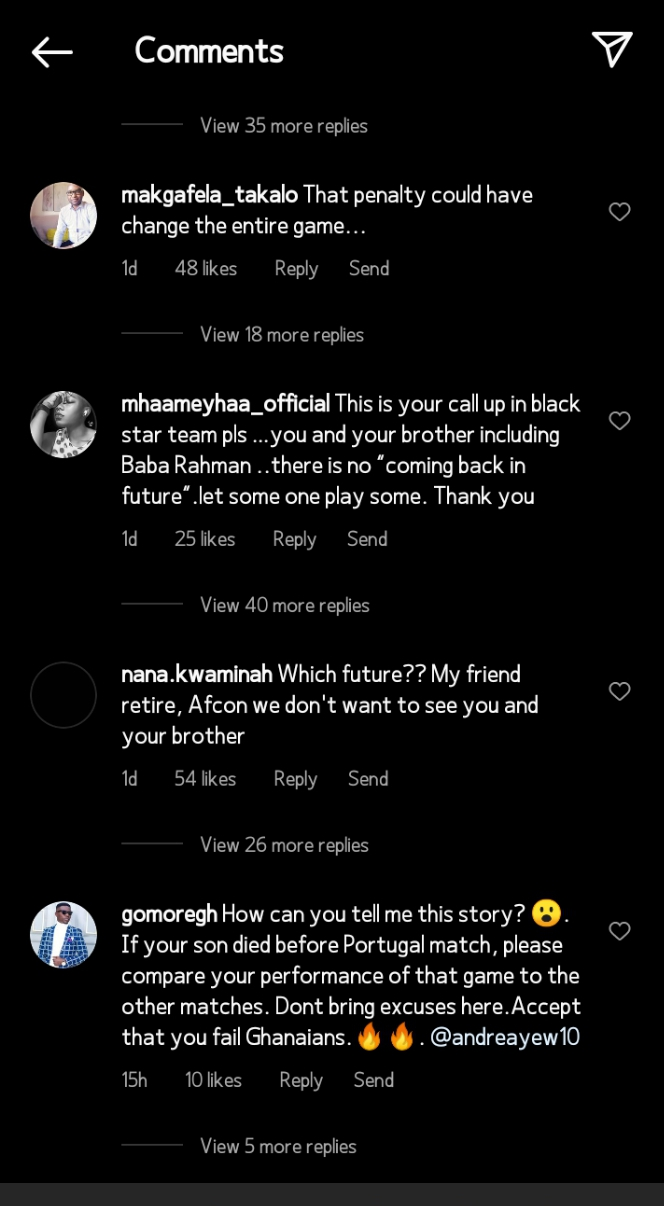Reply to nana.kwaminah's comment
Image resolution: width=664 pixels, height=1206 pixels.
coord(295,779)
